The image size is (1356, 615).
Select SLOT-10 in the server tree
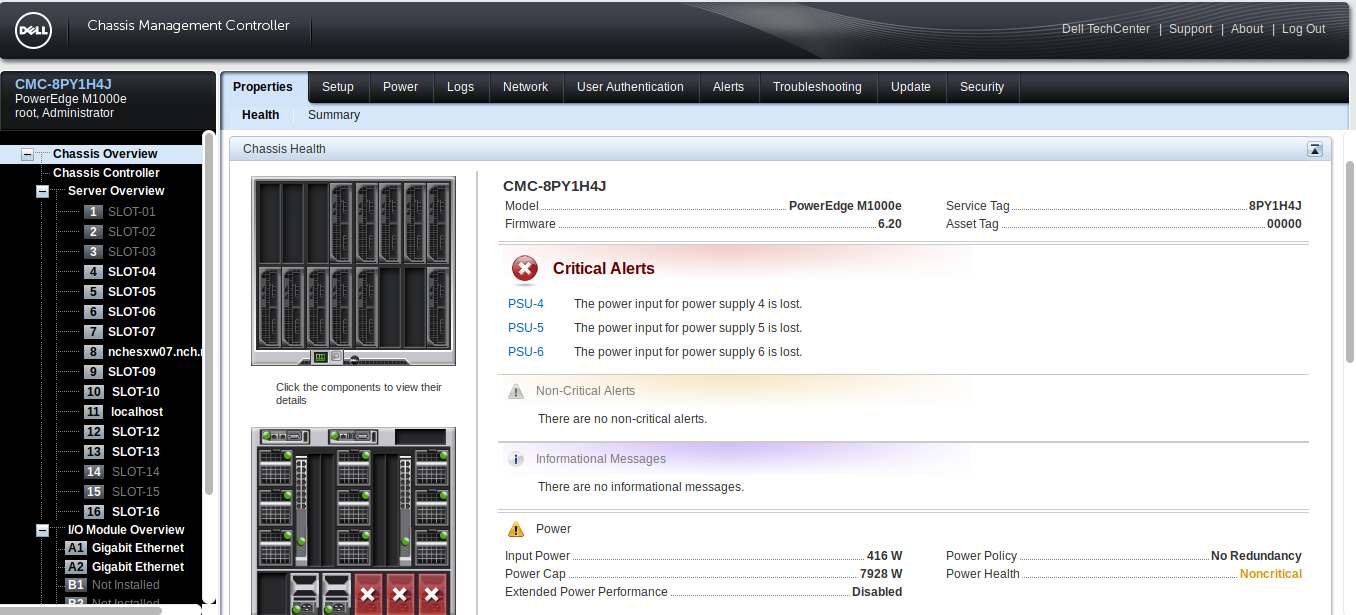point(136,392)
